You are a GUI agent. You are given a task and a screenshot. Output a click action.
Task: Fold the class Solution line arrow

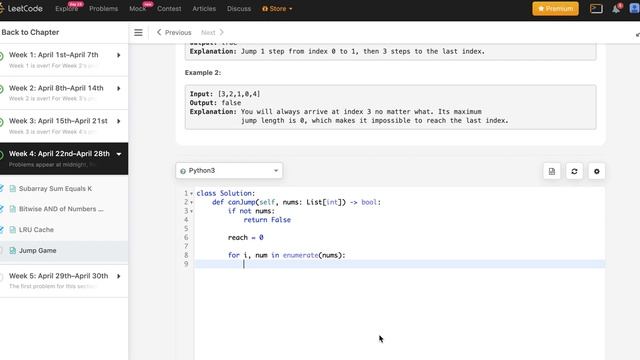tap(191, 193)
